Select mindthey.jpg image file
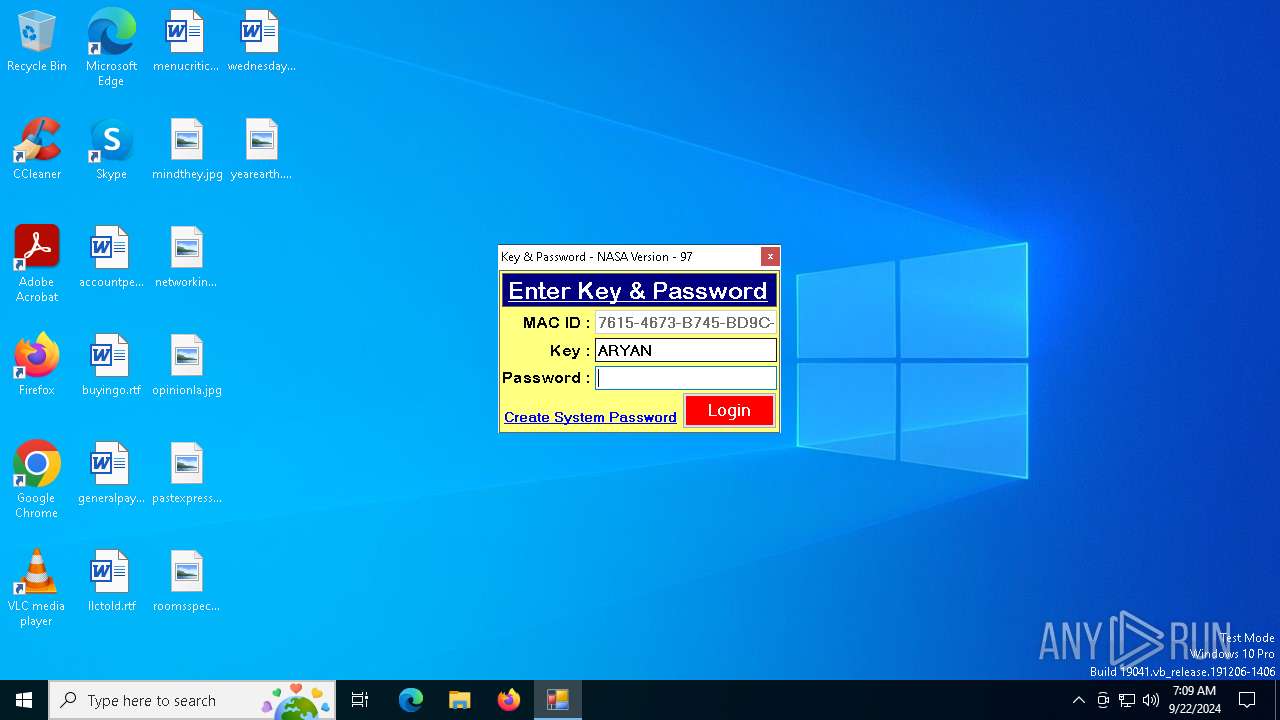1280x720 pixels. tap(187, 150)
